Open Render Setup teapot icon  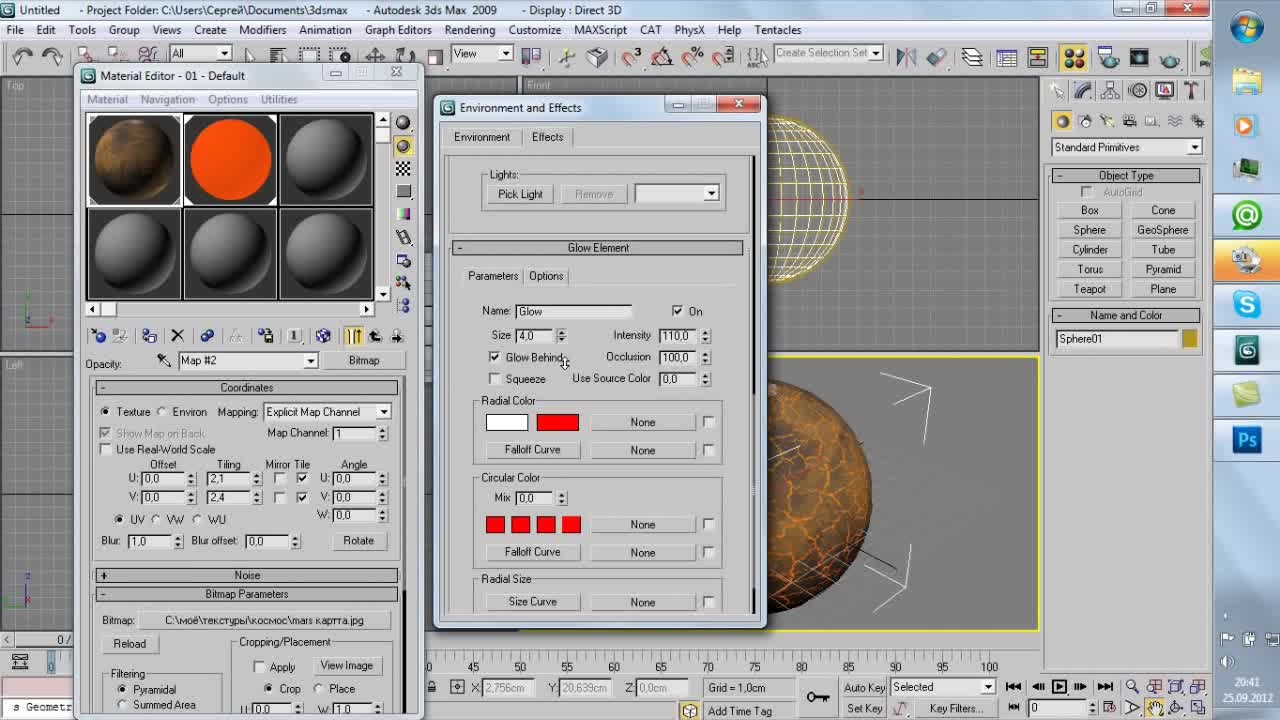click(x=1108, y=57)
